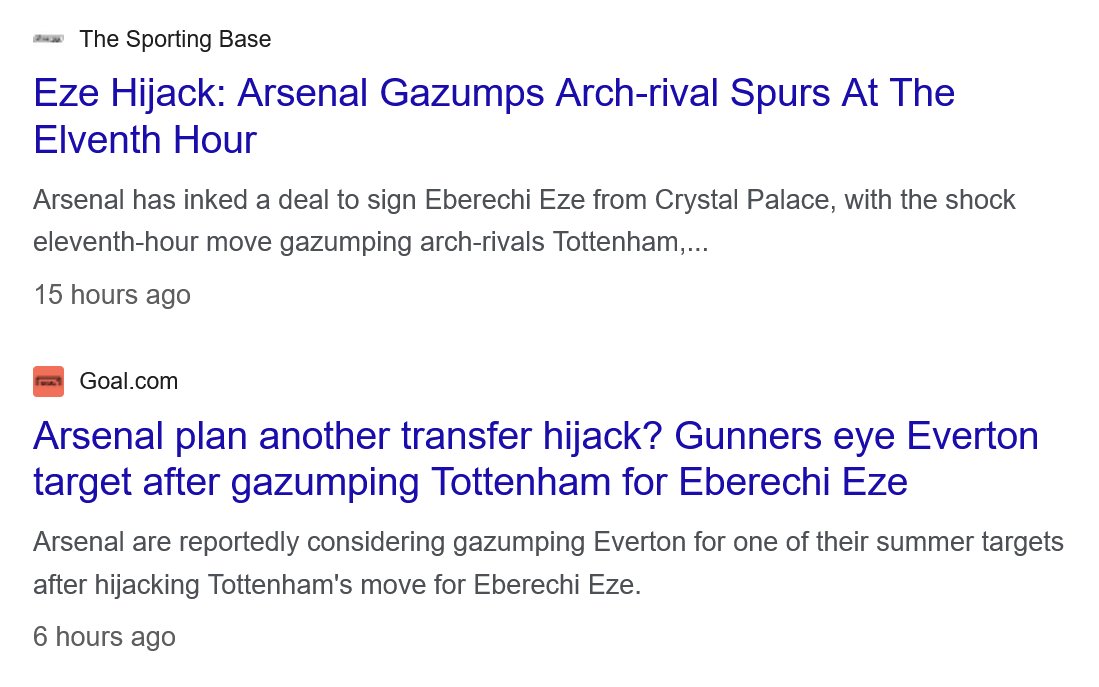The height and width of the screenshot is (687, 1099).
Task: Select the Goal.com source name
Action: click(128, 381)
